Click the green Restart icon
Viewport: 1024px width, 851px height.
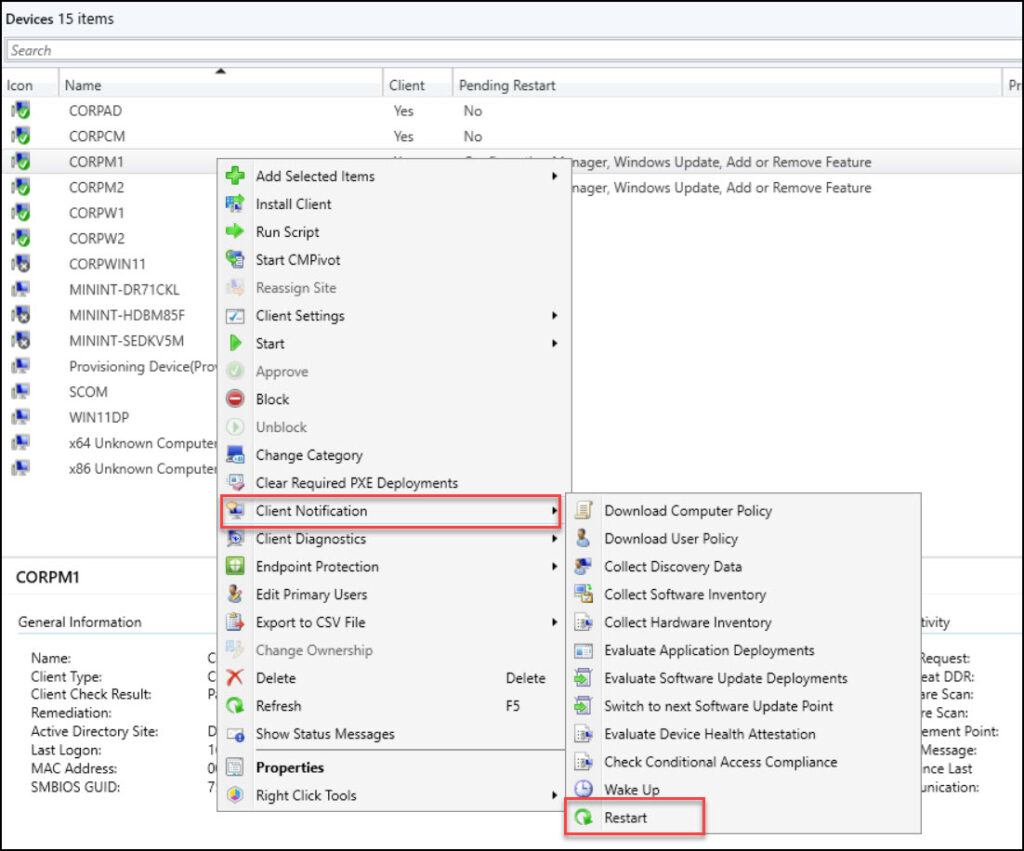click(583, 817)
